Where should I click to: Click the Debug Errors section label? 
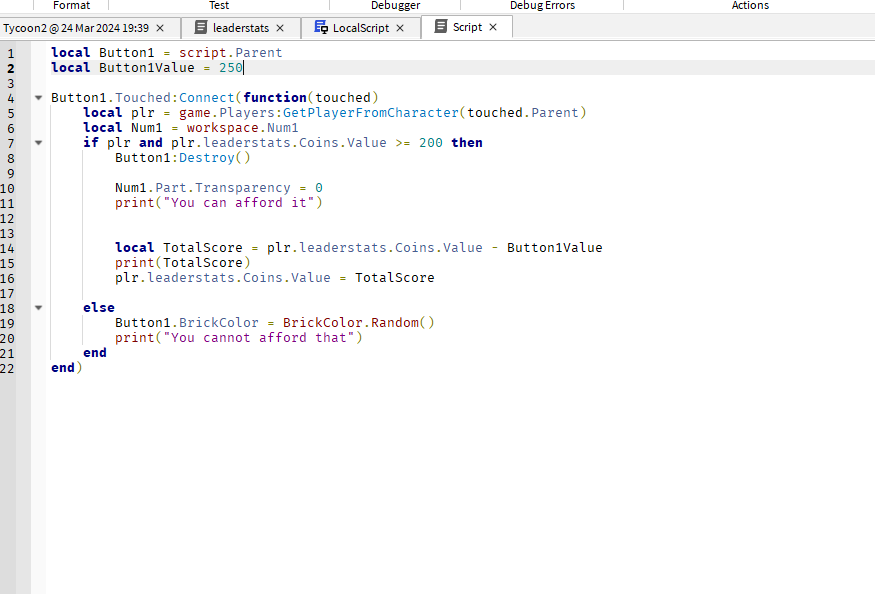point(542,5)
